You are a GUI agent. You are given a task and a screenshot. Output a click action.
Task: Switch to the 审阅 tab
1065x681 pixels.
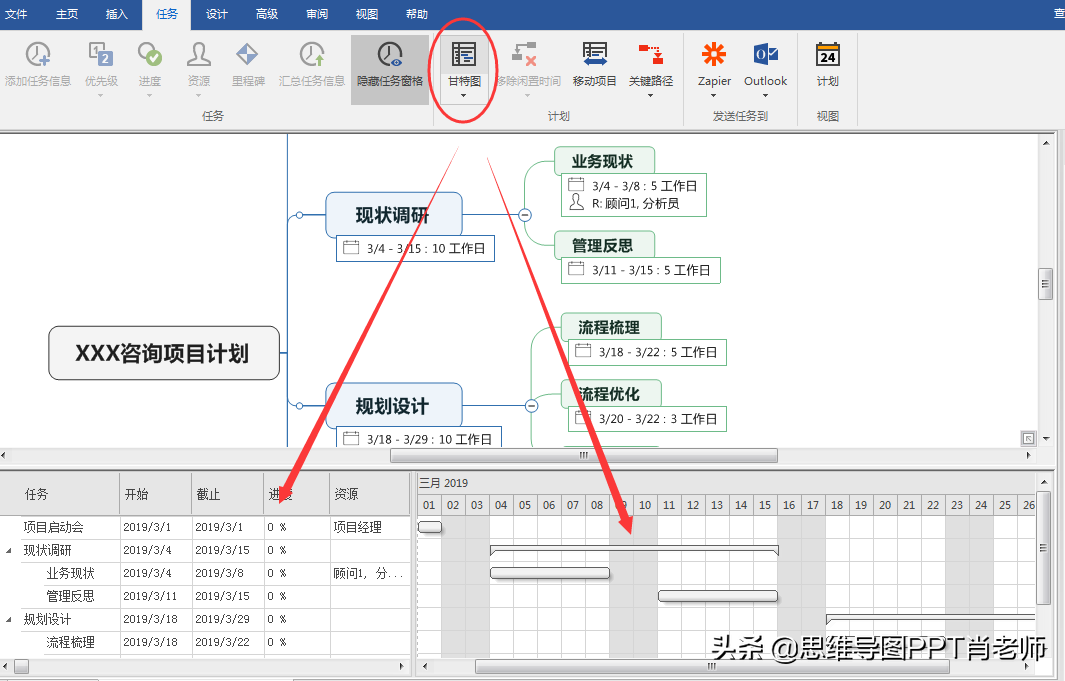[317, 14]
